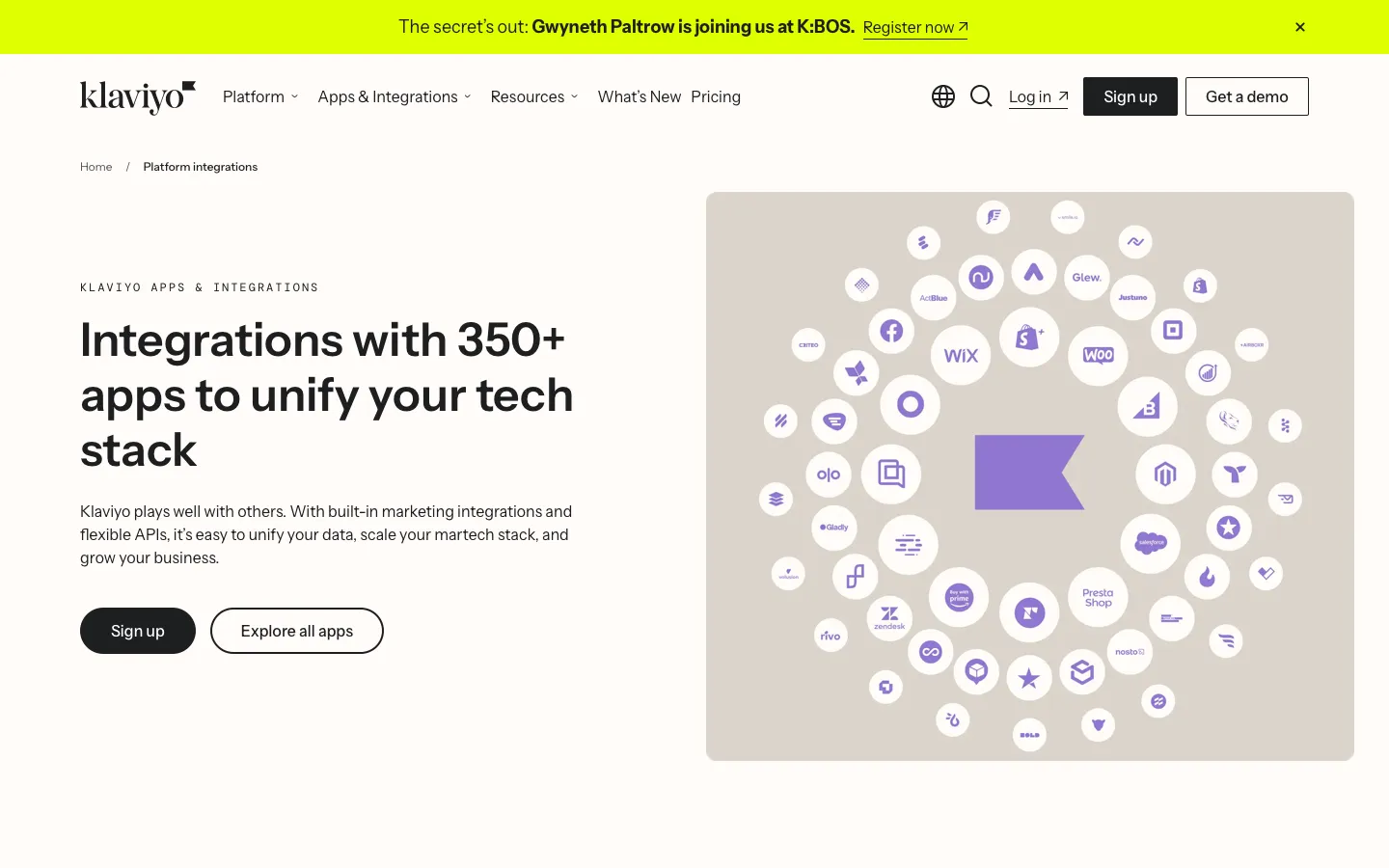This screenshot has width=1389, height=868.
Task: Expand the Resources menu
Action: (534, 96)
